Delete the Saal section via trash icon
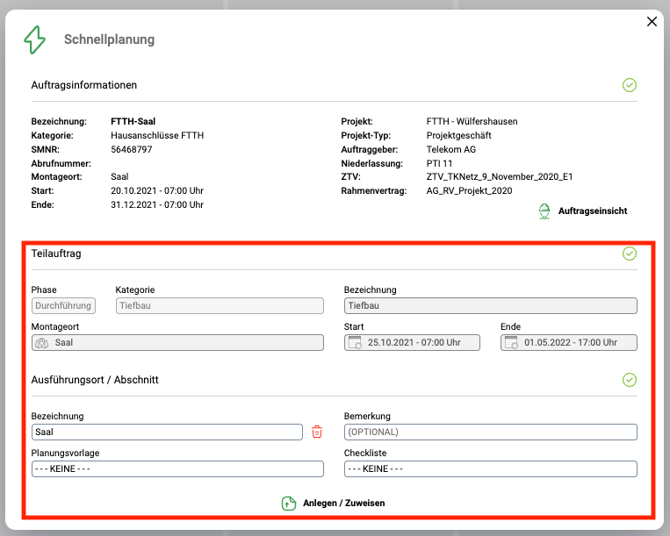The height and width of the screenshot is (536, 670). point(317,432)
